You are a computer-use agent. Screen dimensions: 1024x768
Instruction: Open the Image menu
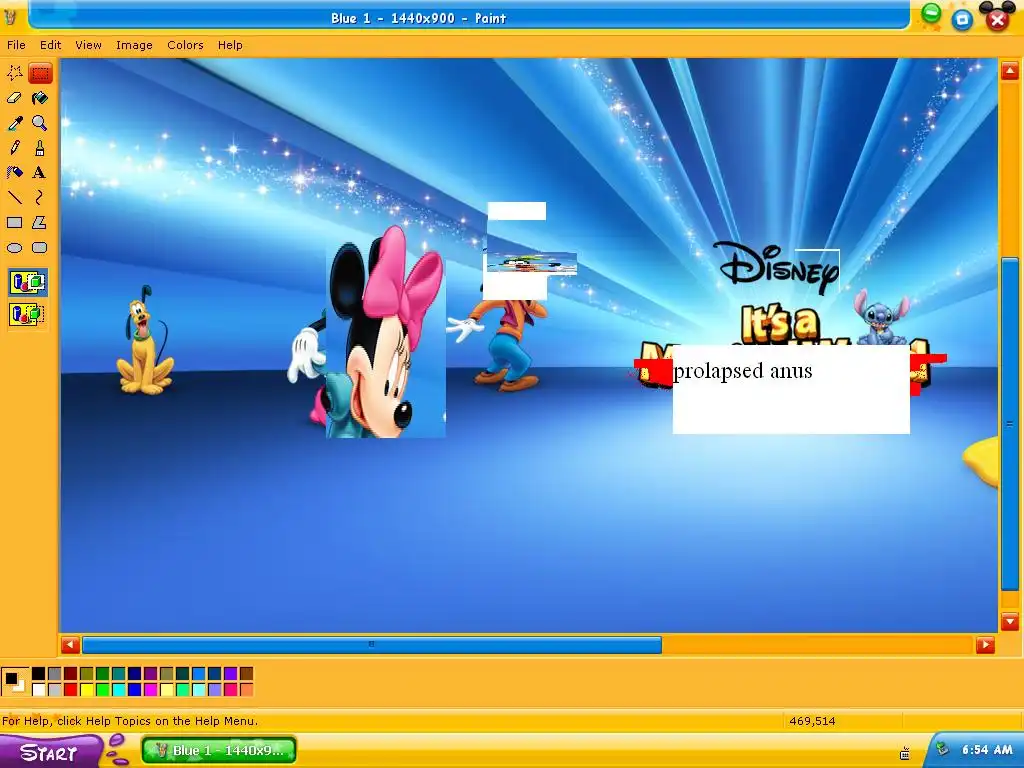point(134,45)
